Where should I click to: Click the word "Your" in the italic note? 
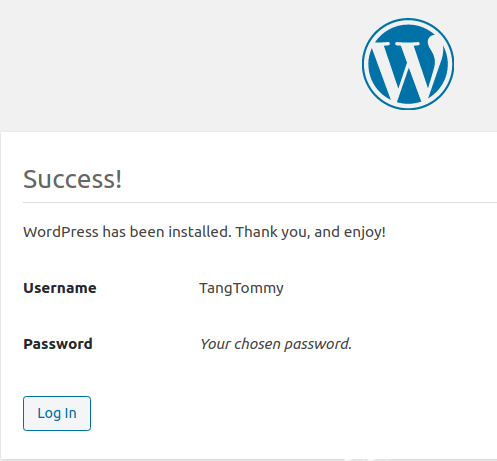tap(215, 344)
